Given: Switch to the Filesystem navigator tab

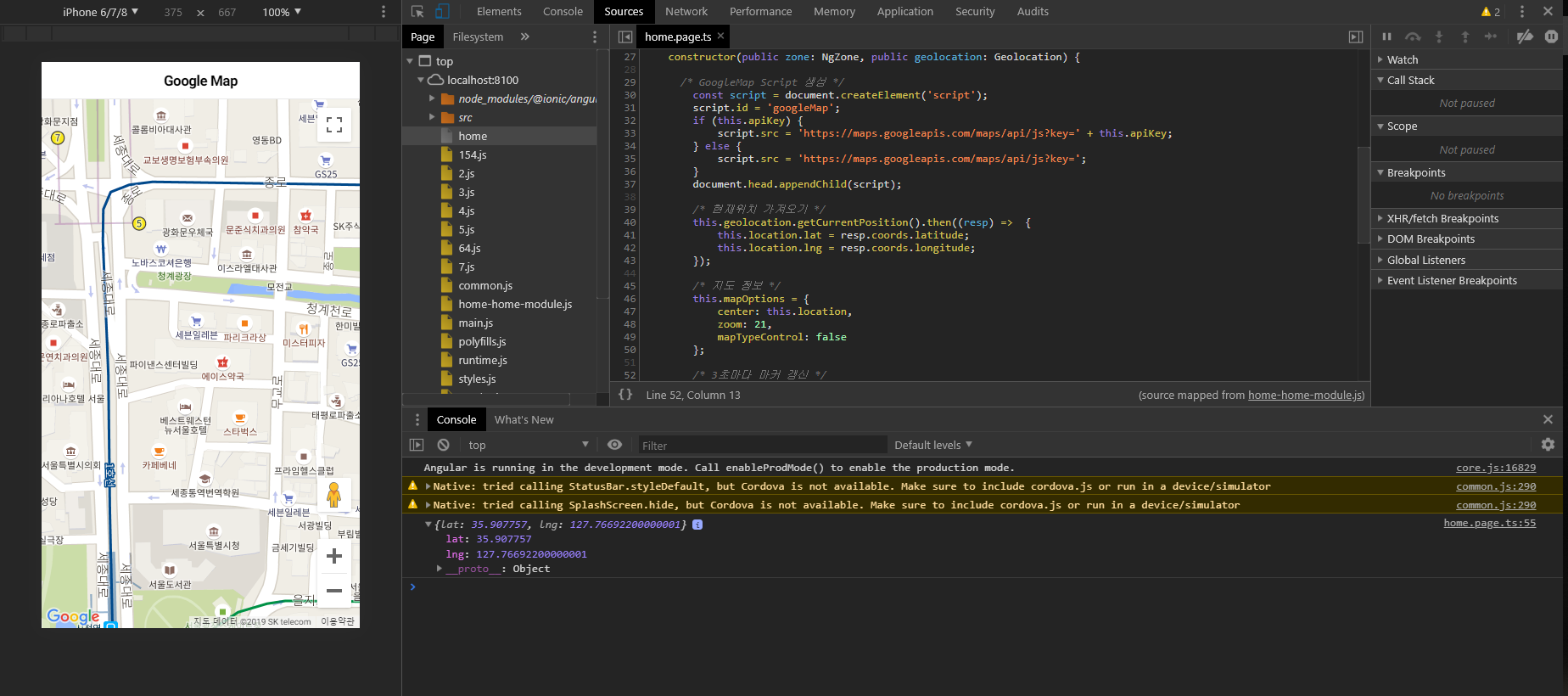Looking at the screenshot, I should point(478,36).
